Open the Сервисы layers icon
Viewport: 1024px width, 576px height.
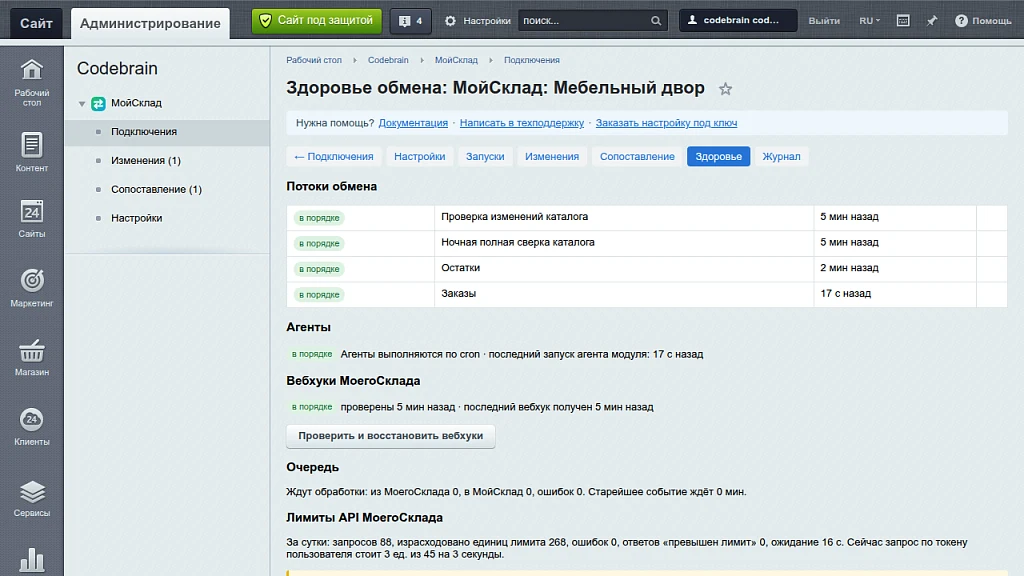point(31,498)
